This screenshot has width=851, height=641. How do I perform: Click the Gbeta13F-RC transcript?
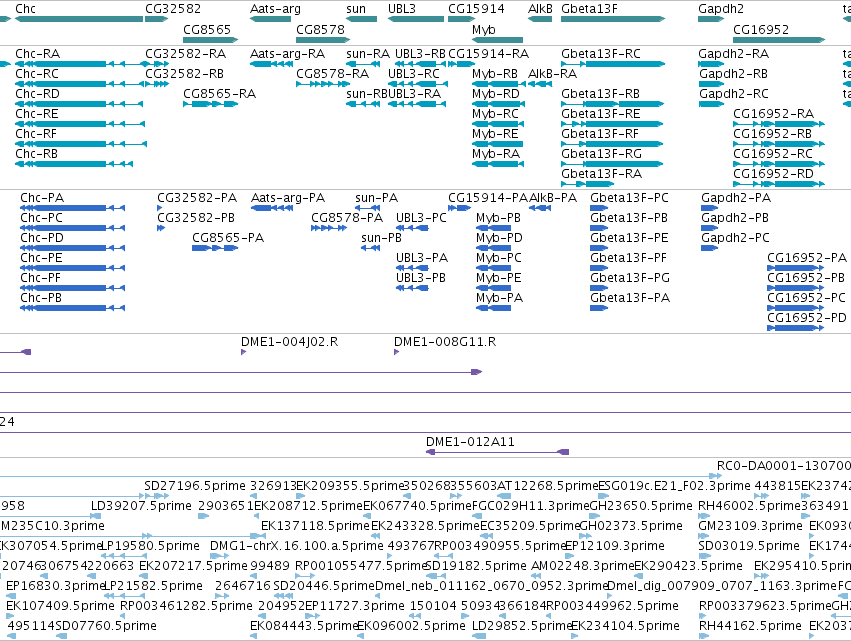click(613, 64)
